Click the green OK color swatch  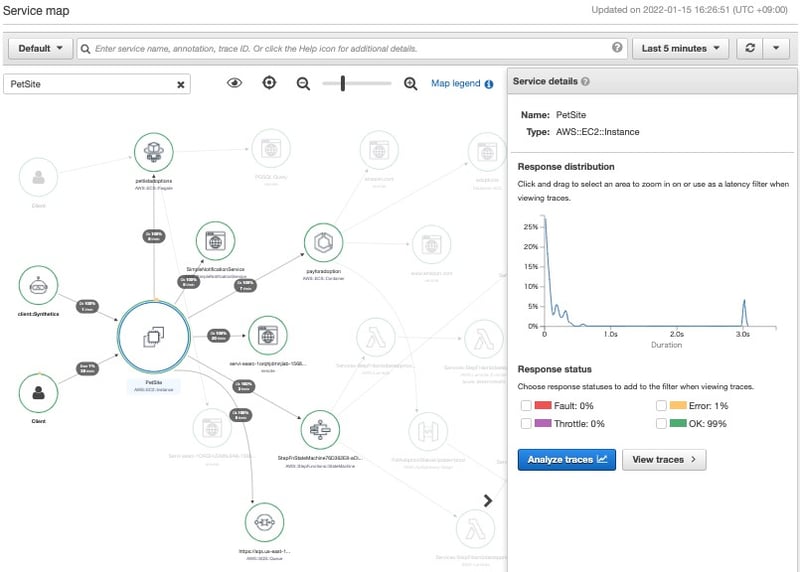678,423
